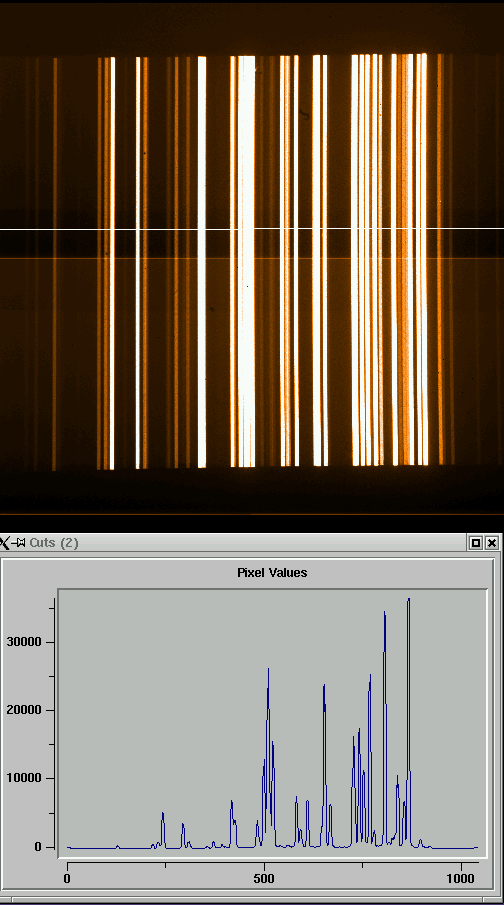Click the Cuts (2) title bar text

[x=54, y=543]
